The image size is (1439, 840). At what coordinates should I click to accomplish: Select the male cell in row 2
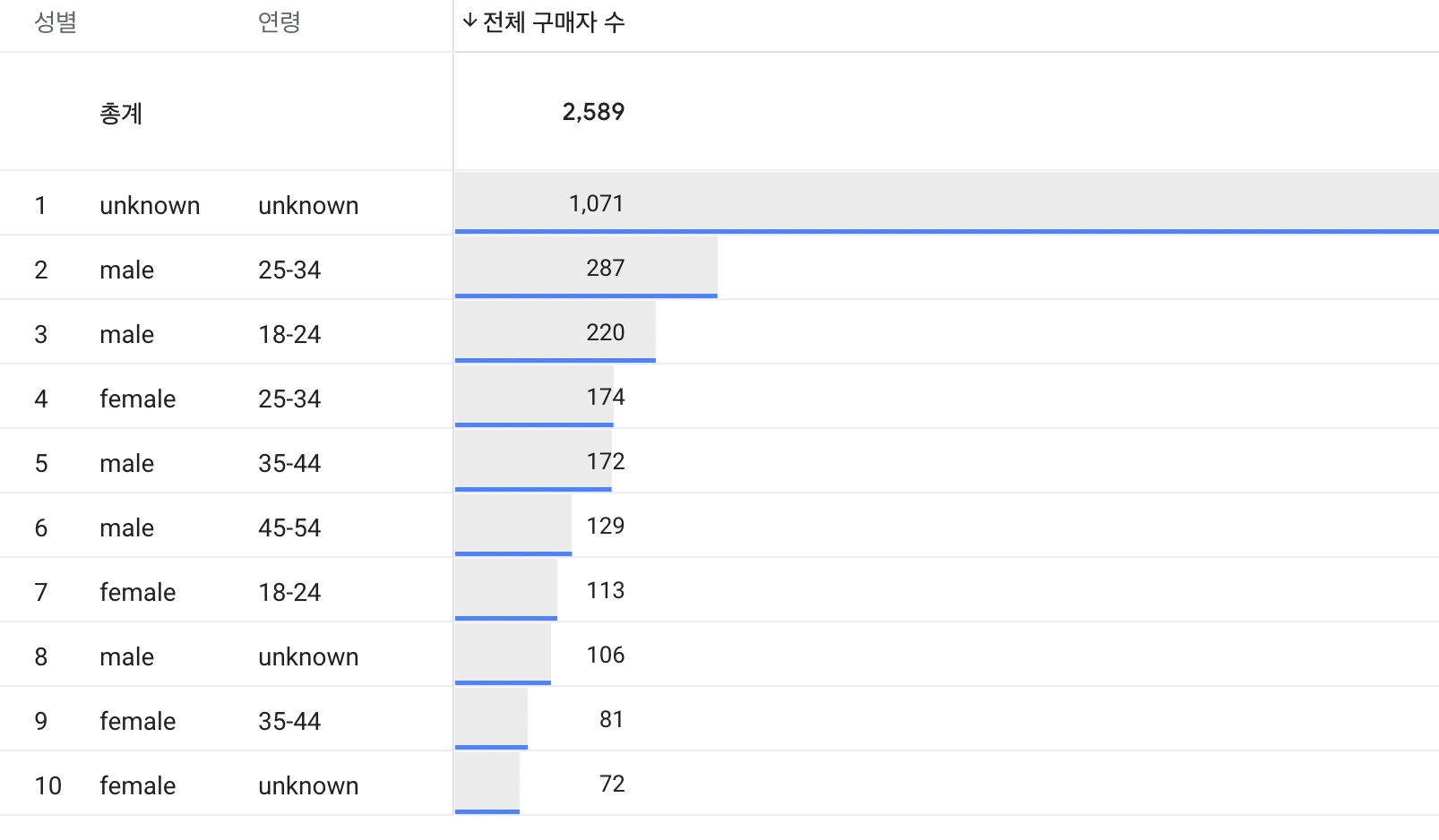click(126, 270)
